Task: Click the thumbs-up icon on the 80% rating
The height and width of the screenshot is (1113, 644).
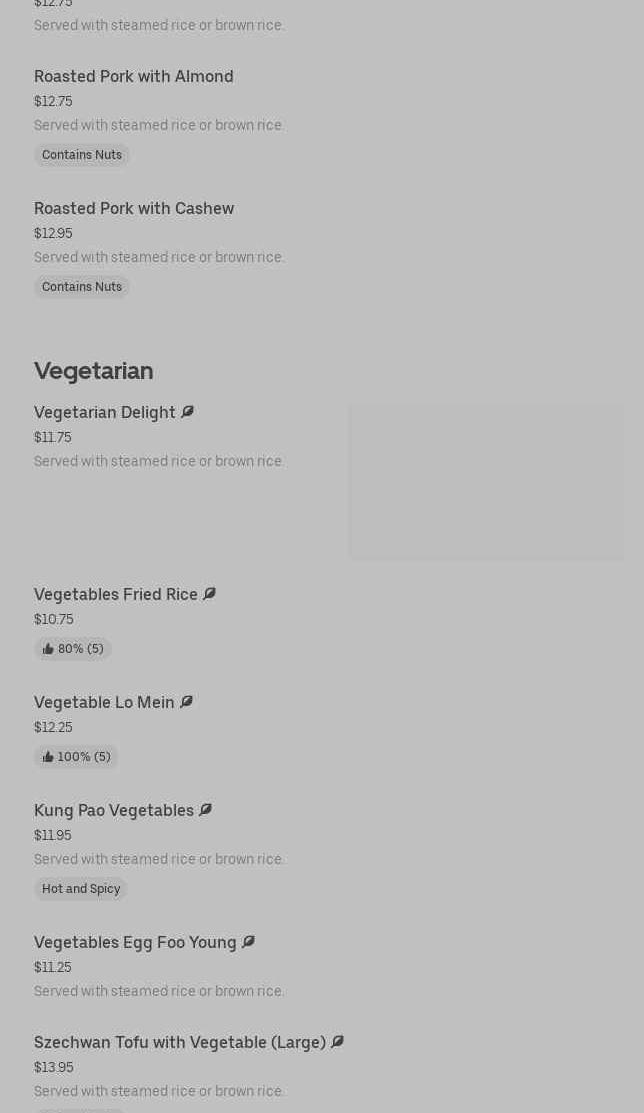Action: (x=48, y=649)
